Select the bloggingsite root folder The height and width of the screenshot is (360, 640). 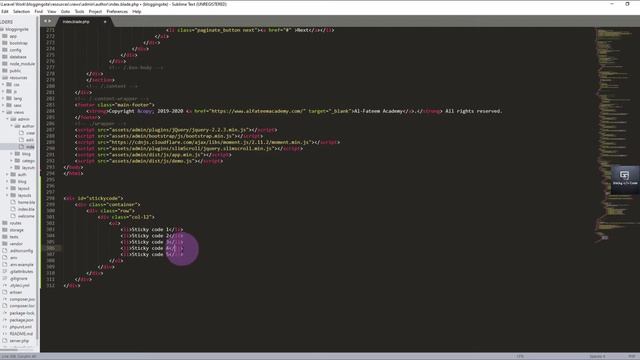17,29
